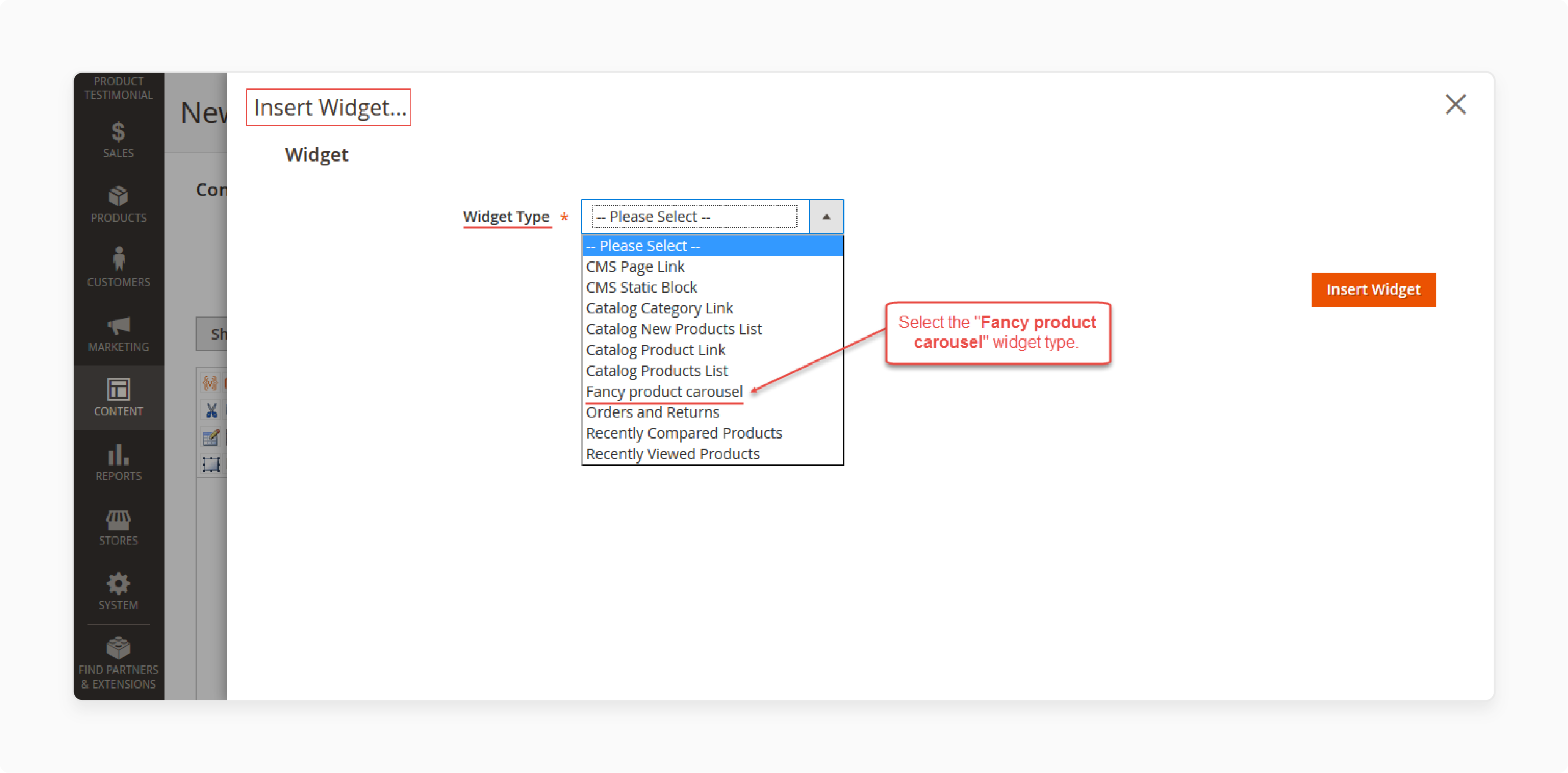Viewport: 1568px width, 773px height.
Task: Click the Insert Widget... dialog title
Action: 329,107
